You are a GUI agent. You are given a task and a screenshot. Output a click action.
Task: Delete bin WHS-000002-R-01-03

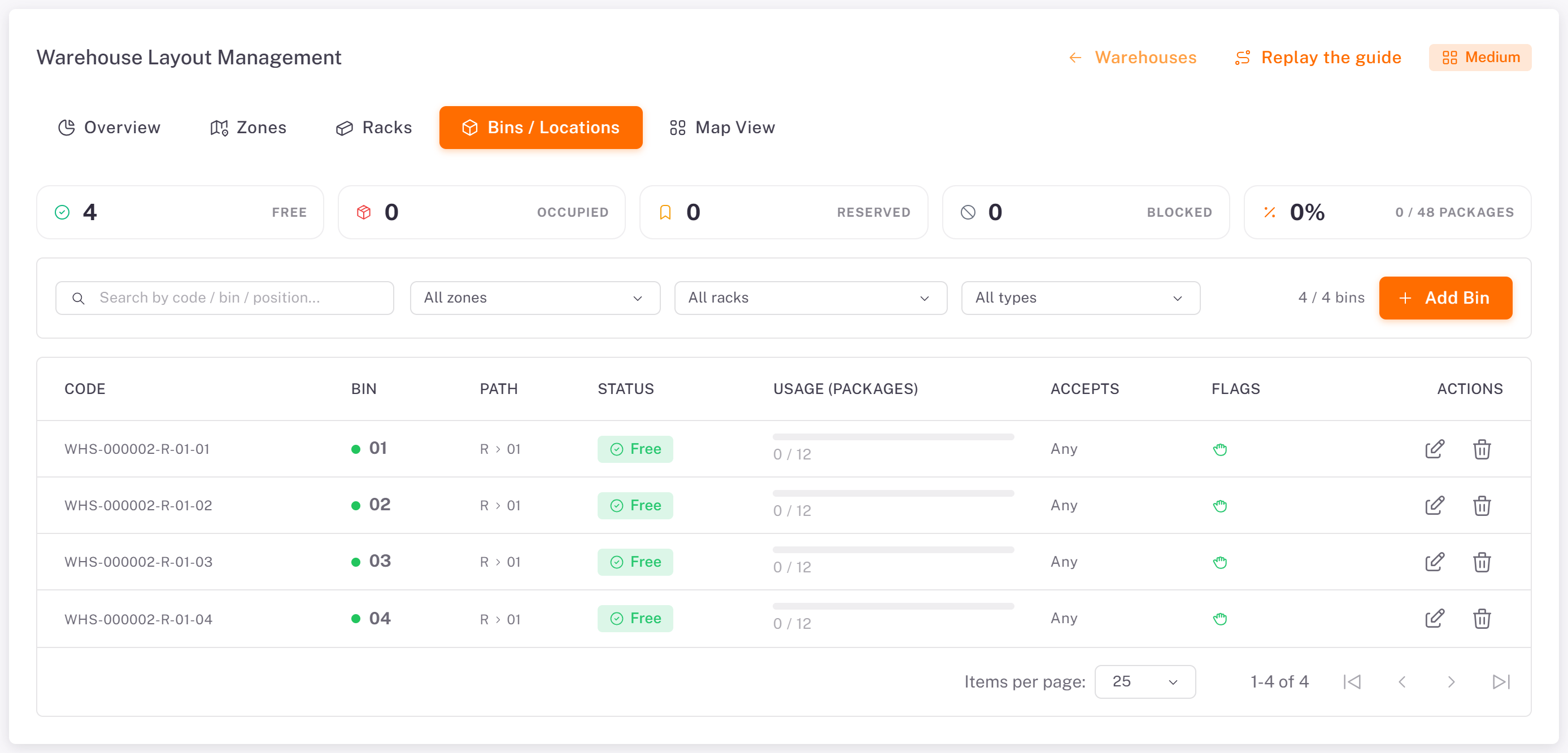(x=1482, y=562)
